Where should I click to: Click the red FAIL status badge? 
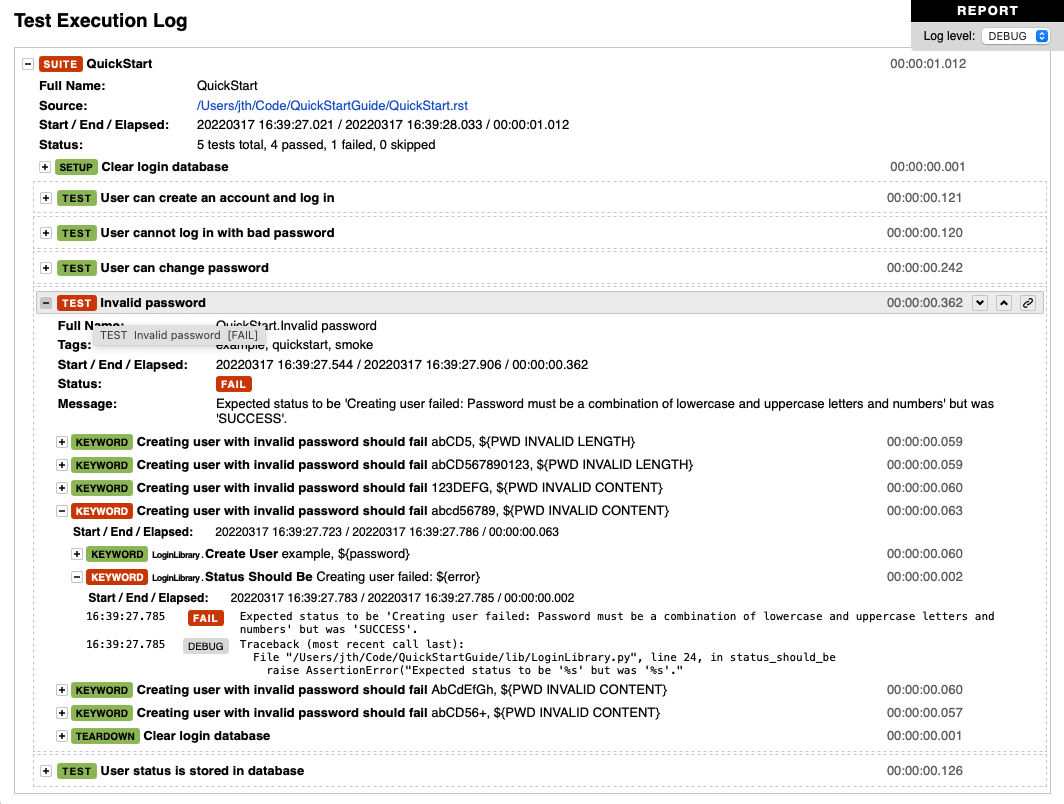233,383
